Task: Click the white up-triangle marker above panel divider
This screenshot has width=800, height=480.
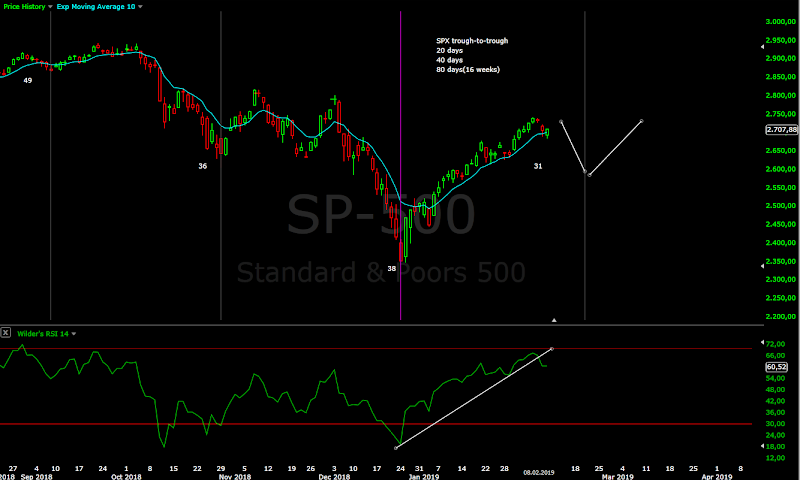Action: click(554, 320)
